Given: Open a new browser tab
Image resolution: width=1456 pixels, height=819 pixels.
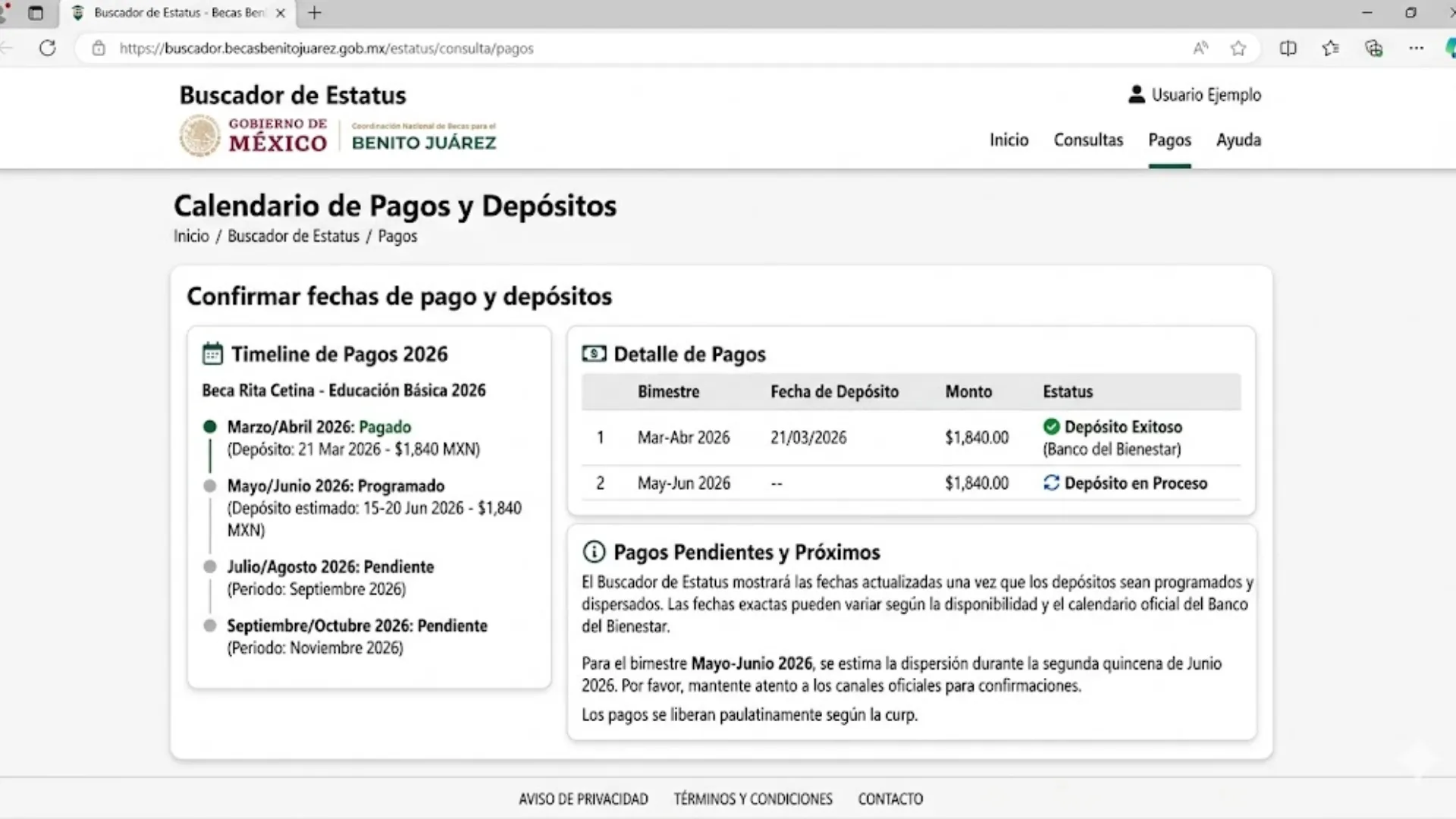Looking at the screenshot, I should click(315, 13).
